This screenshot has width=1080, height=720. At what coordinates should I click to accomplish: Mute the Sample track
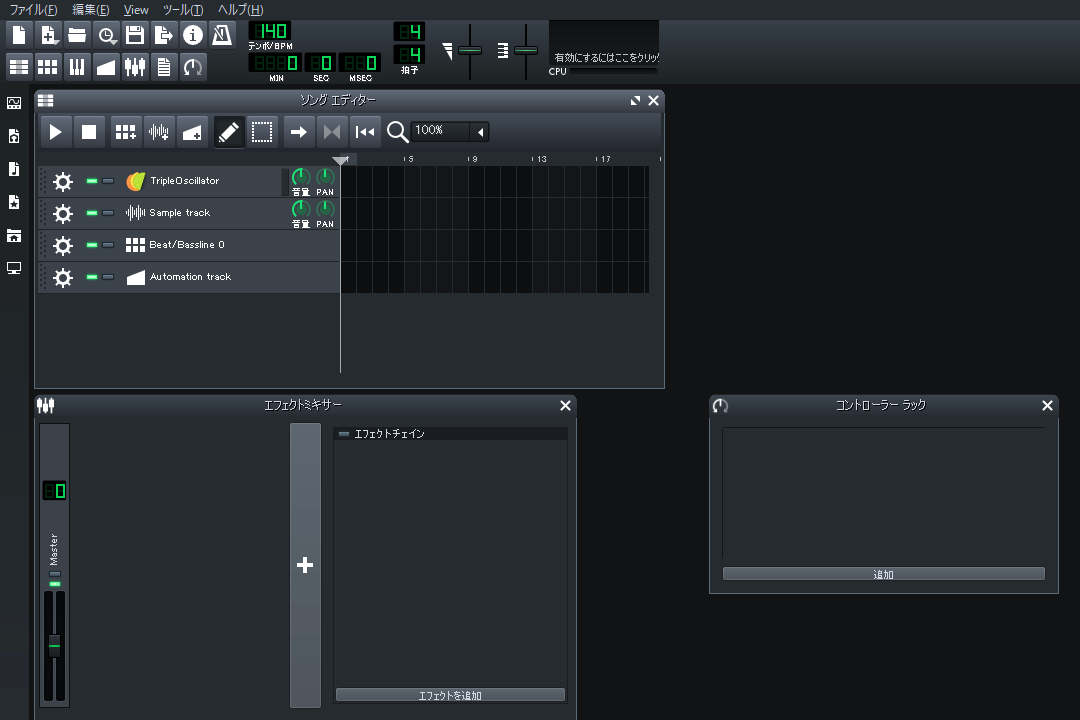click(92, 213)
